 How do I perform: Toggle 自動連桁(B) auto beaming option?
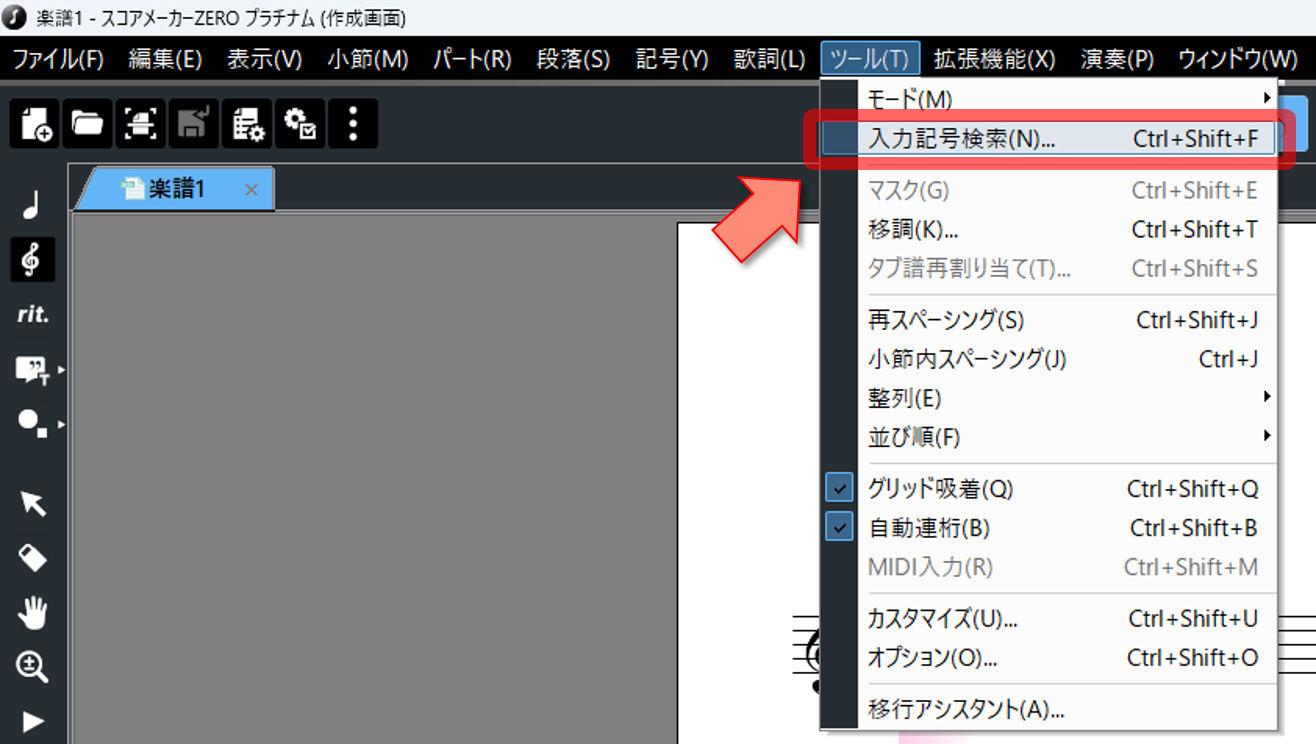pyautogui.click(x=929, y=528)
